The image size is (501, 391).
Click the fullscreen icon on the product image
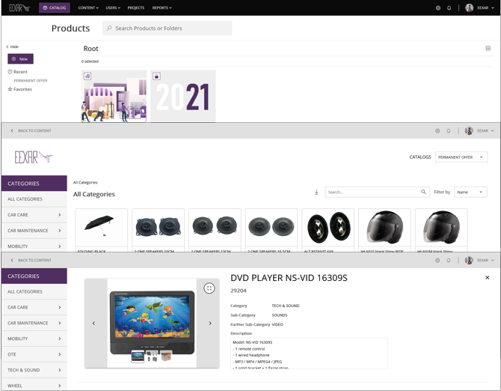(x=209, y=288)
